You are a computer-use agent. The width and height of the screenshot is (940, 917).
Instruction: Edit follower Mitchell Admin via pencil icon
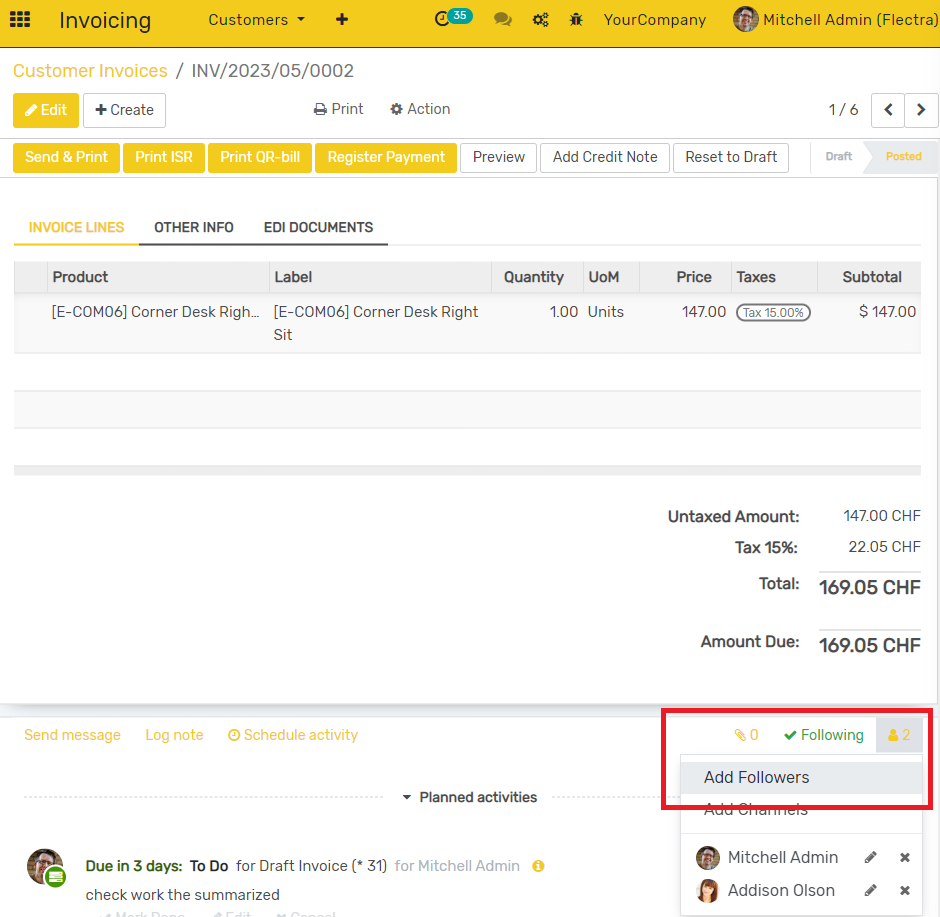point(869,857)
